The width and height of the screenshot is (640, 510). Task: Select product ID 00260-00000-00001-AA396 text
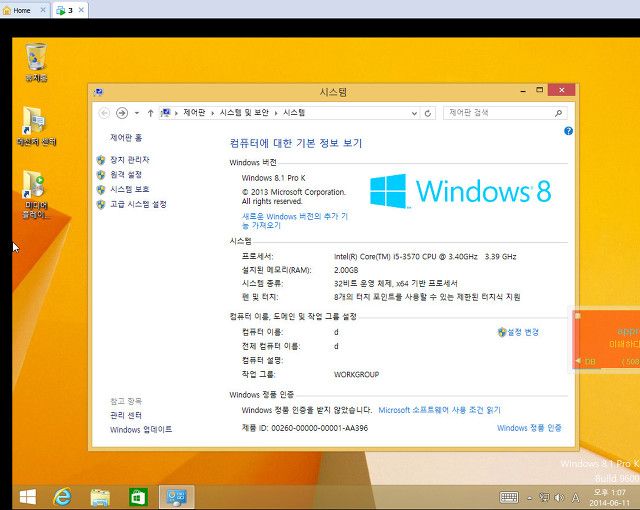320,428
